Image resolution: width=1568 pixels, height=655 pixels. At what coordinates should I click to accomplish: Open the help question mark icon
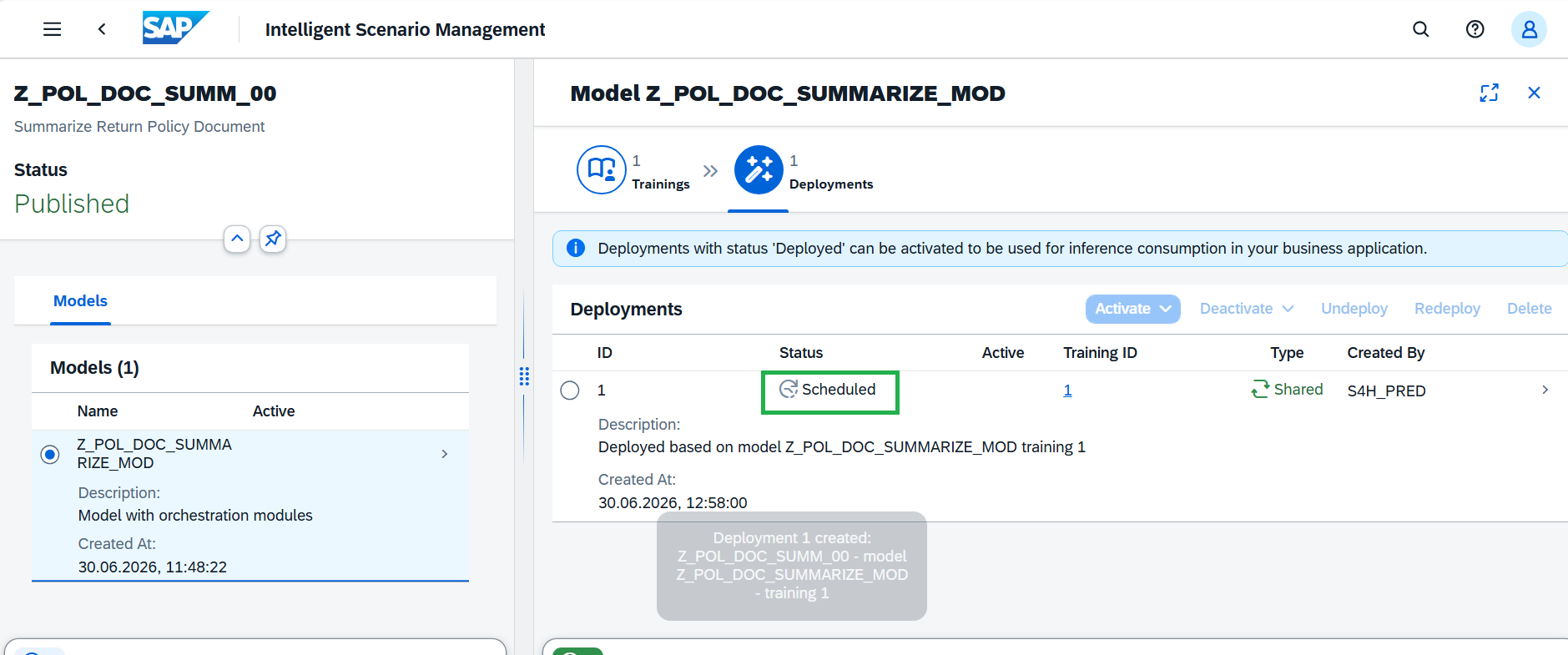coord(1475,29)
